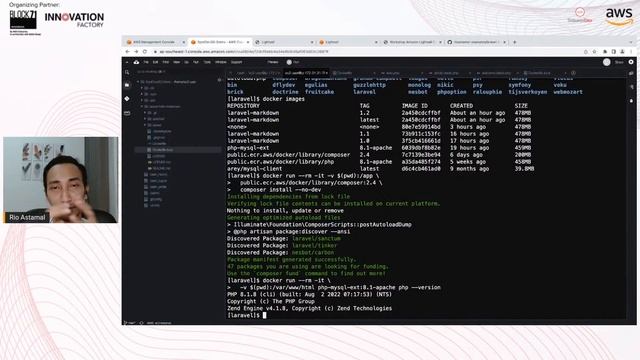Open the Collaborate panel on right edge
This screenshot has width=640, height=360.
pyautogui.click(x=631, y=73)
